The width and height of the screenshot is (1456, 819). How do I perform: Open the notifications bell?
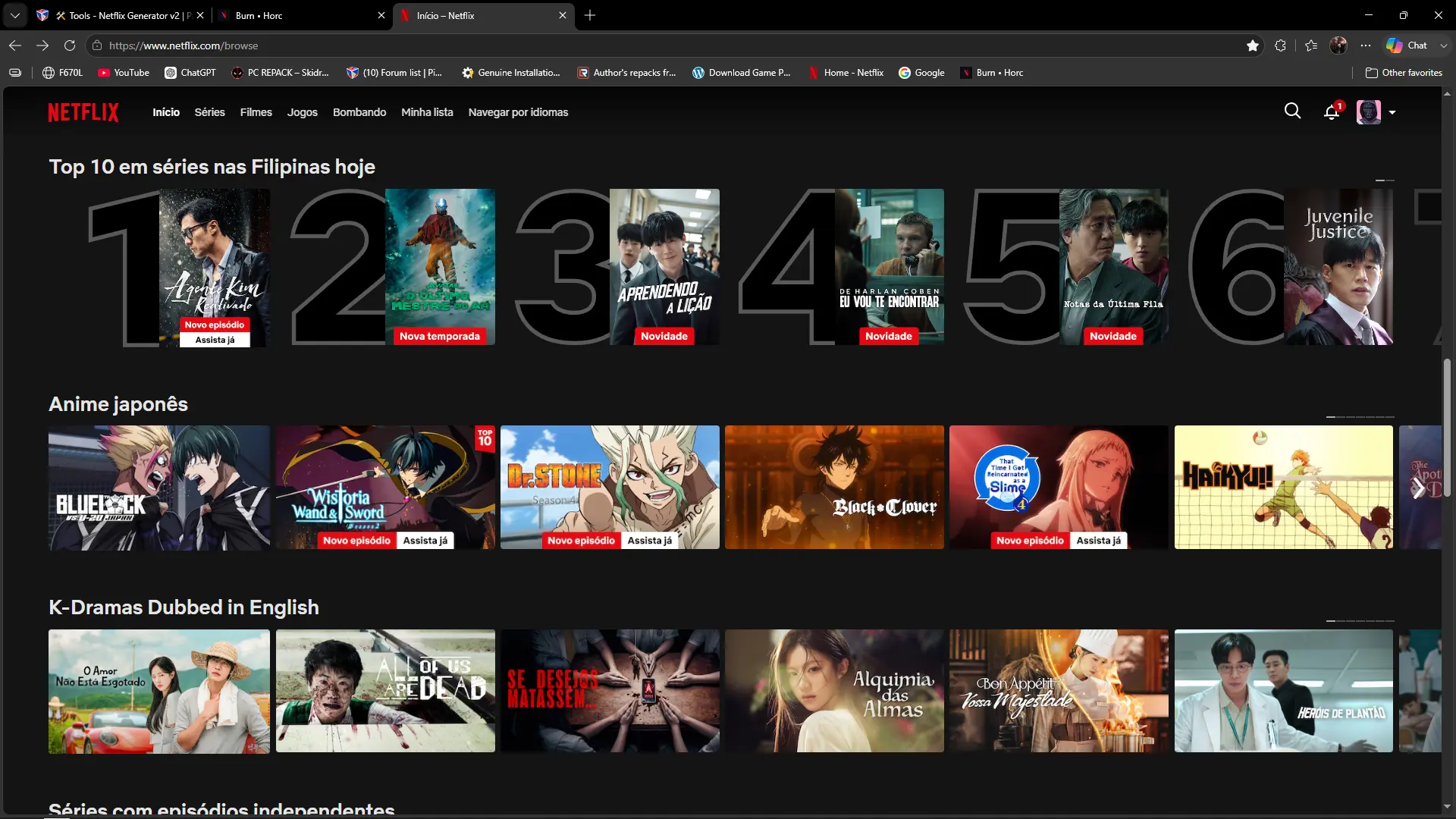pyautogui.click(x=1332, y=112)
